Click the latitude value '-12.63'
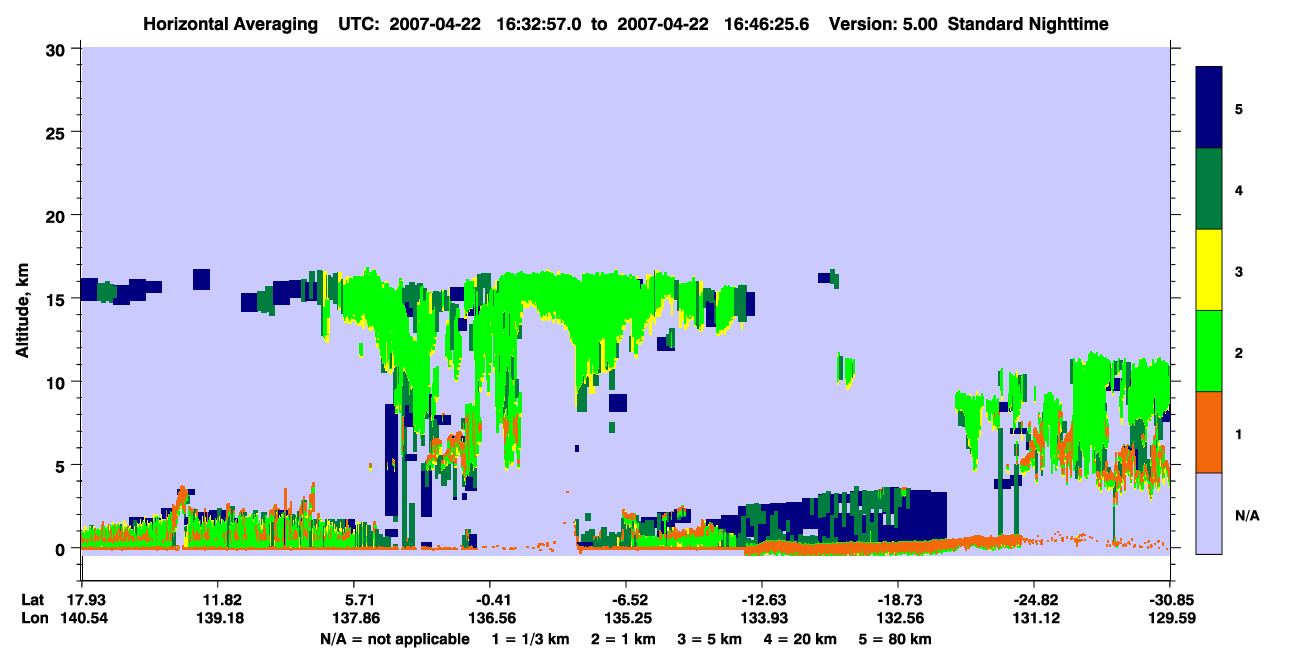The image size is (1300, 667). click(761, 600)
